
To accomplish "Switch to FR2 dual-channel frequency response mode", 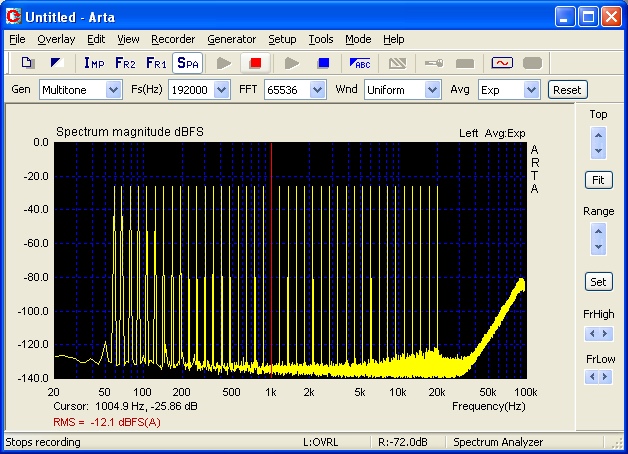I will pos(125,63).
